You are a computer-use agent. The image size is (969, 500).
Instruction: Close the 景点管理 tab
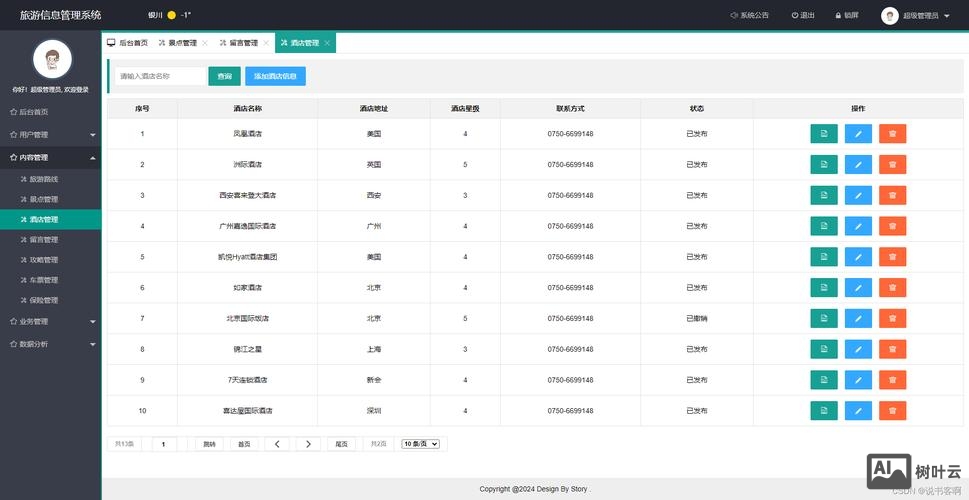205,43
